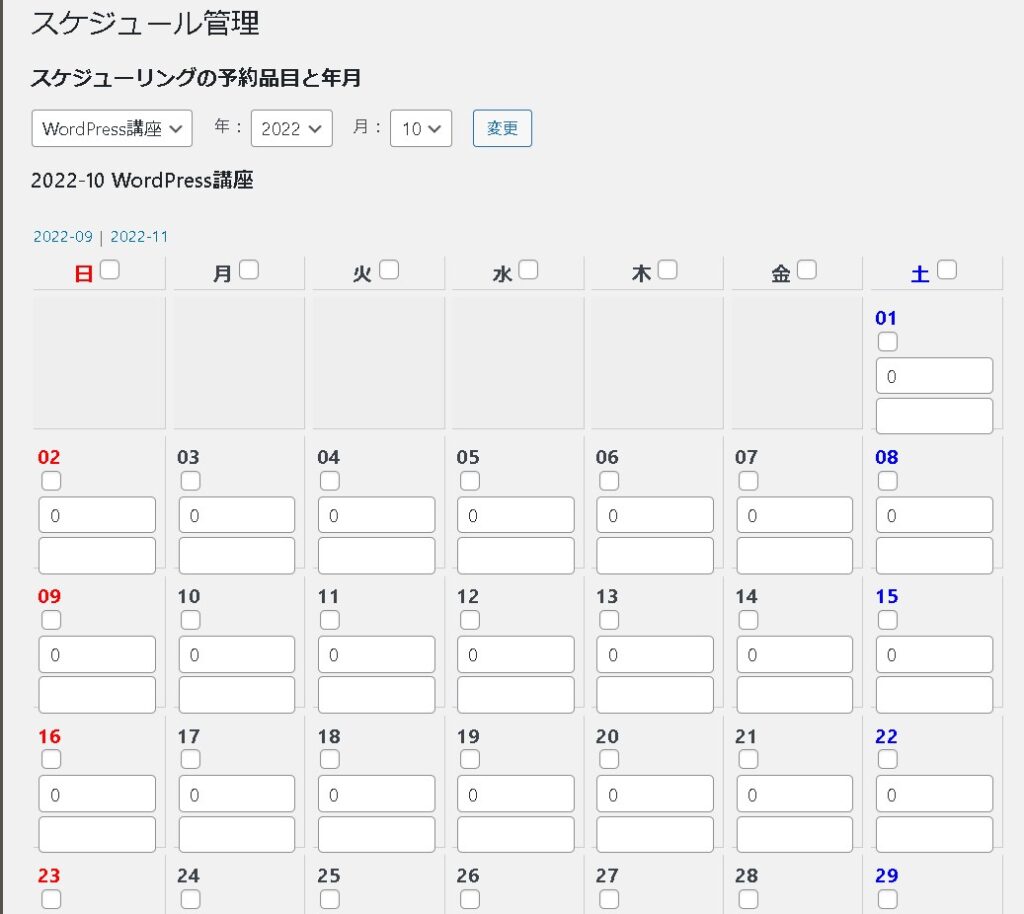Screen dimensions: 1024x914
Task: Click the 0 count field for day 16
Action: (97, 794)
